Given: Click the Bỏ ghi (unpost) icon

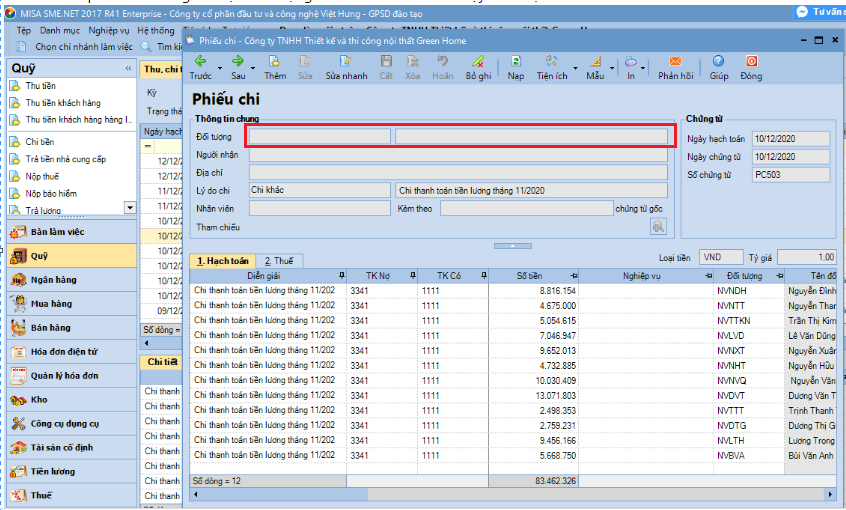Looking at the screenshot, I should click(478, 63).
